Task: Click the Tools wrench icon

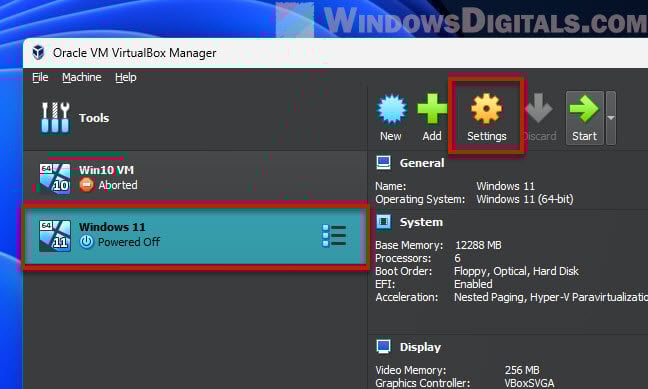Action: point(55,118)
